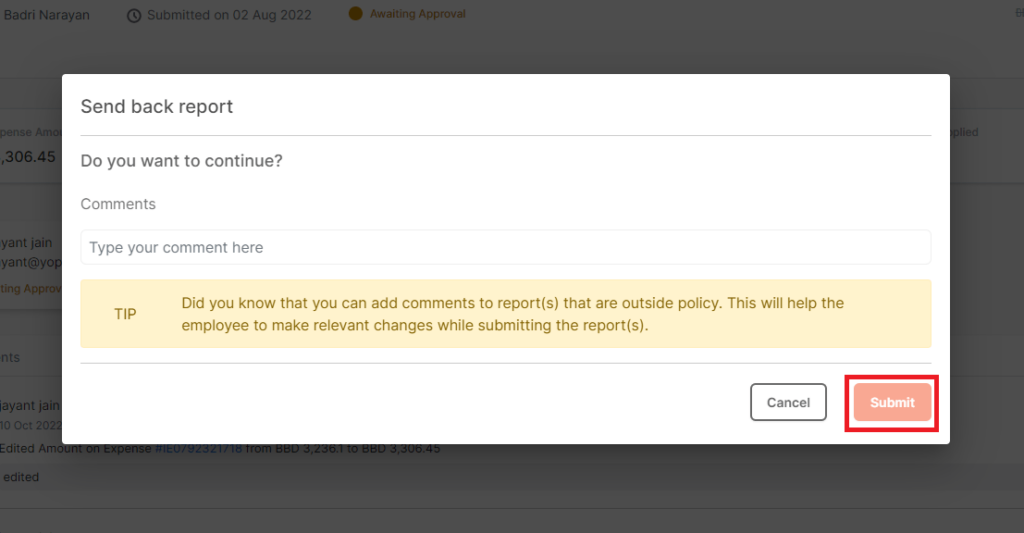Click the yellow Awaiting Approval status dot
The height and width of the screenshot is (533, 1024).
tap(355, 14)
